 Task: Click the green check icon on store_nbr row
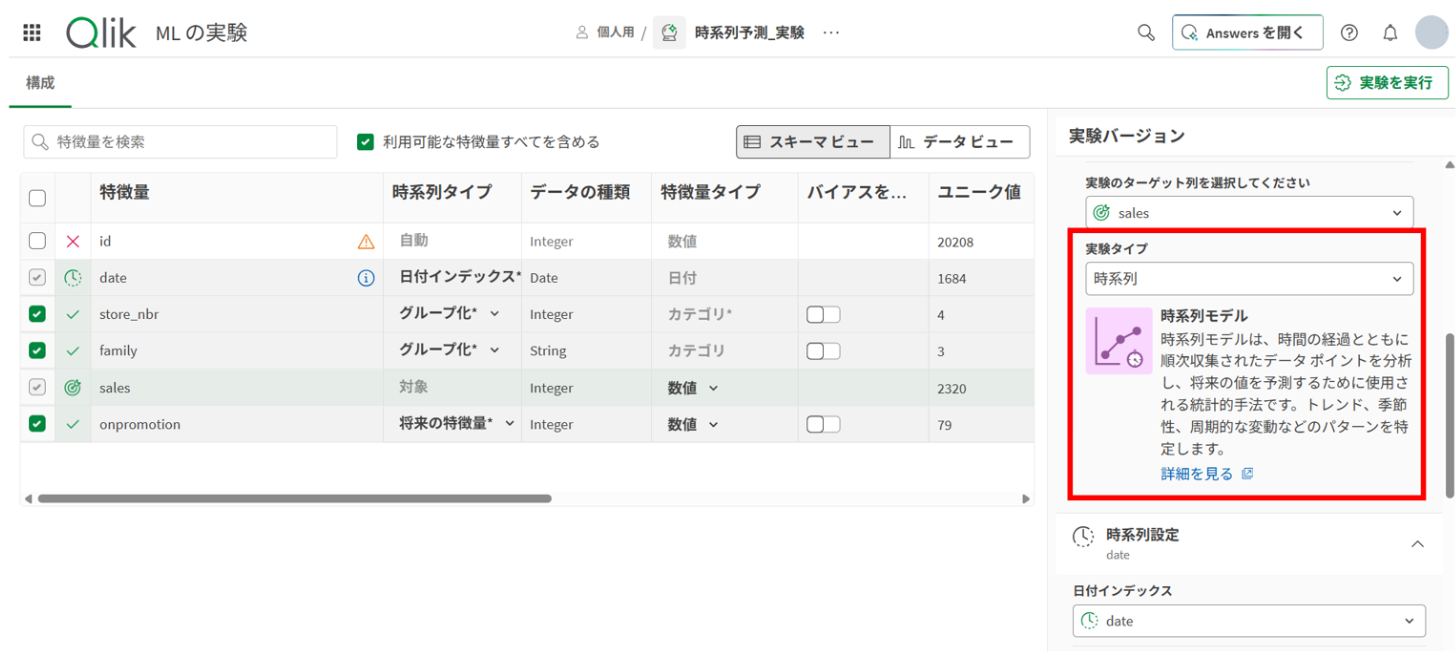pos(72,314)
